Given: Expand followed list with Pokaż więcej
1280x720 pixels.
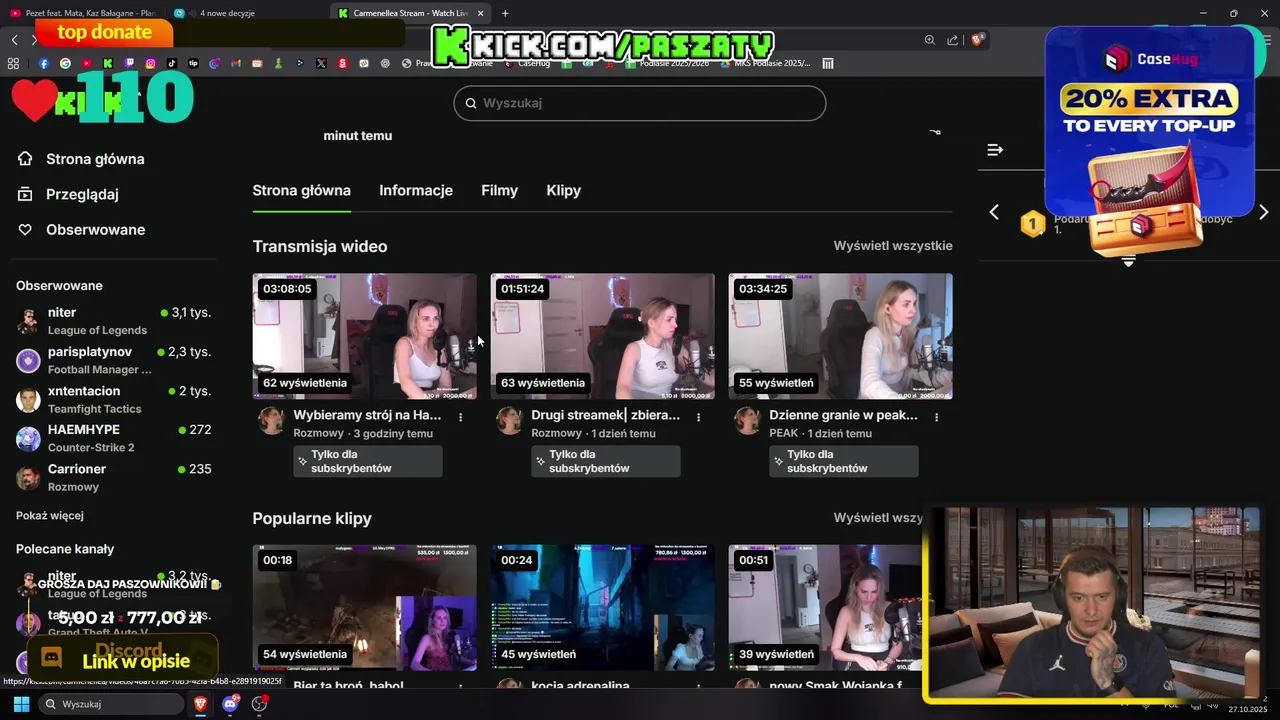Looking at the screenshot, I should point(50,516).
